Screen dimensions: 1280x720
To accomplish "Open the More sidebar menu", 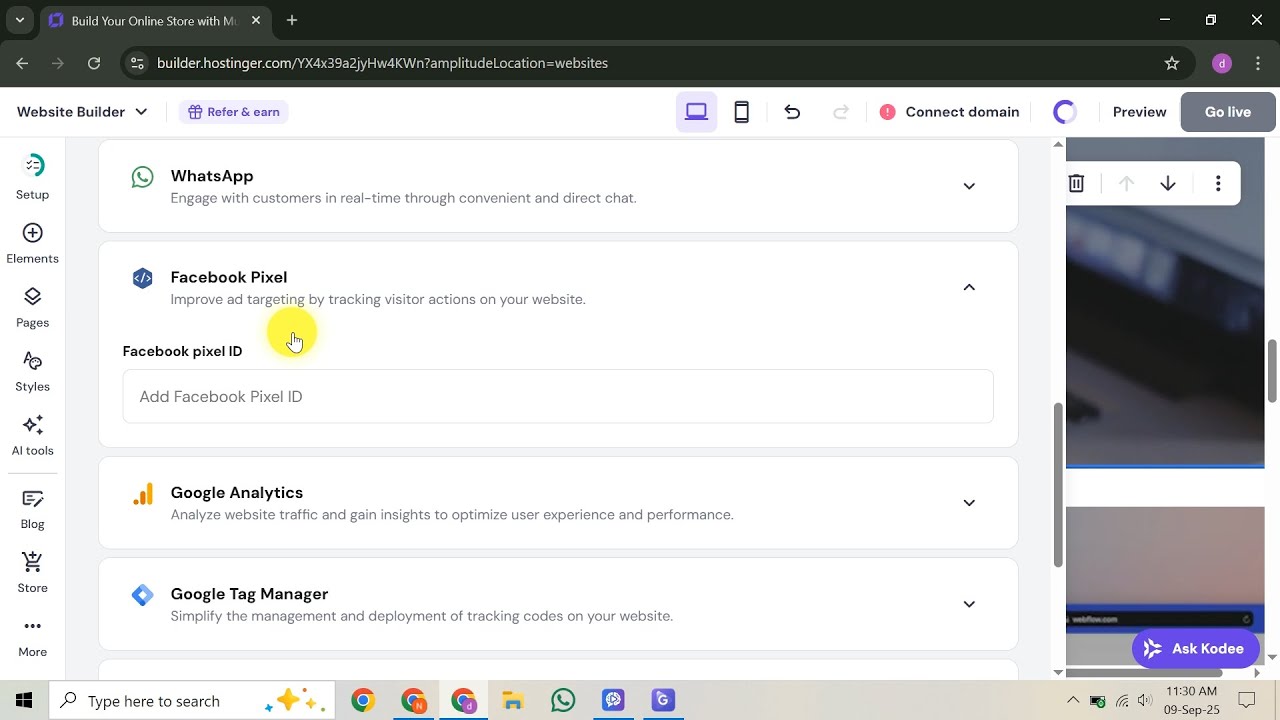I will tap(32, 637).
